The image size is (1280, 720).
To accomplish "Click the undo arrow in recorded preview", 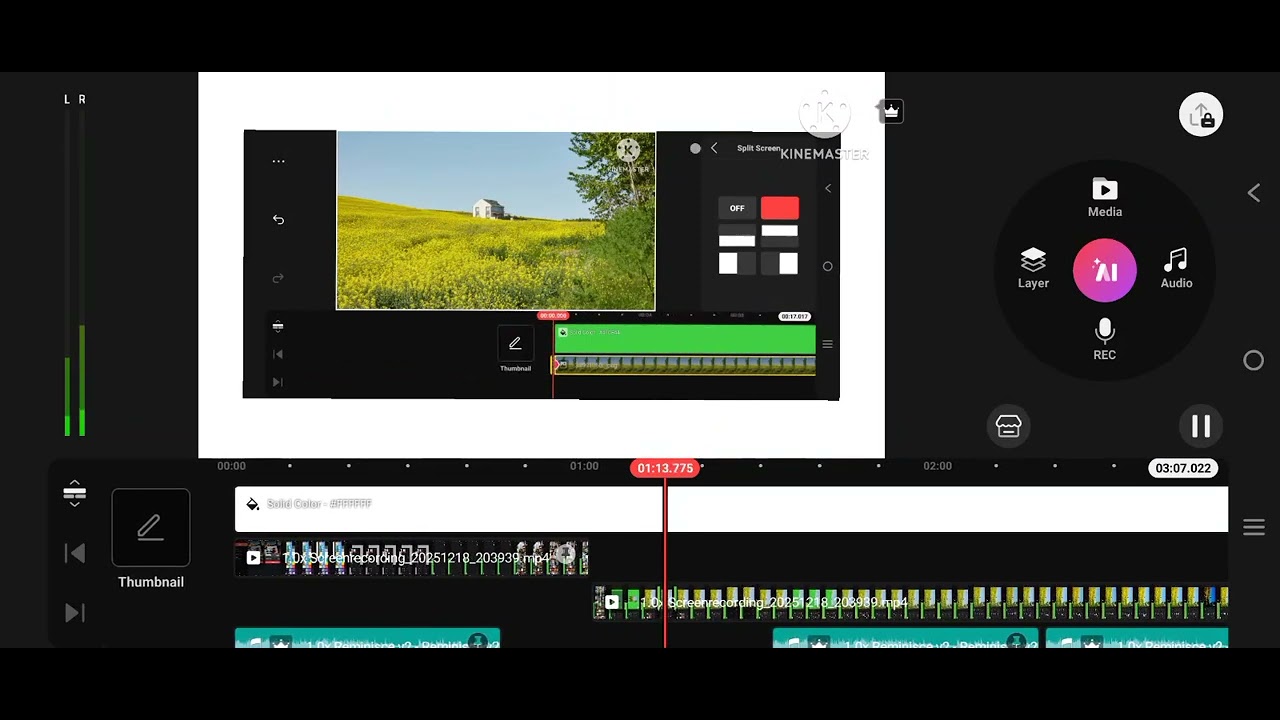I will click(278, 220).
